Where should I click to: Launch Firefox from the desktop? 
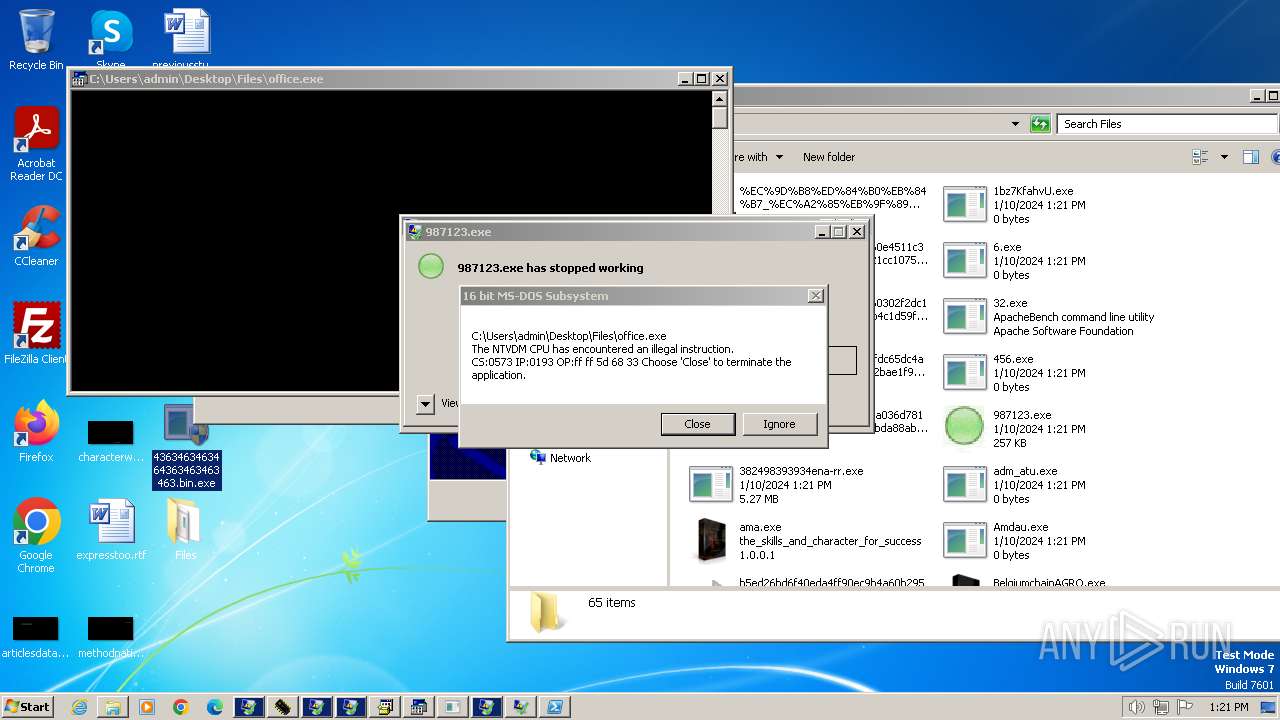click(36, 431)
